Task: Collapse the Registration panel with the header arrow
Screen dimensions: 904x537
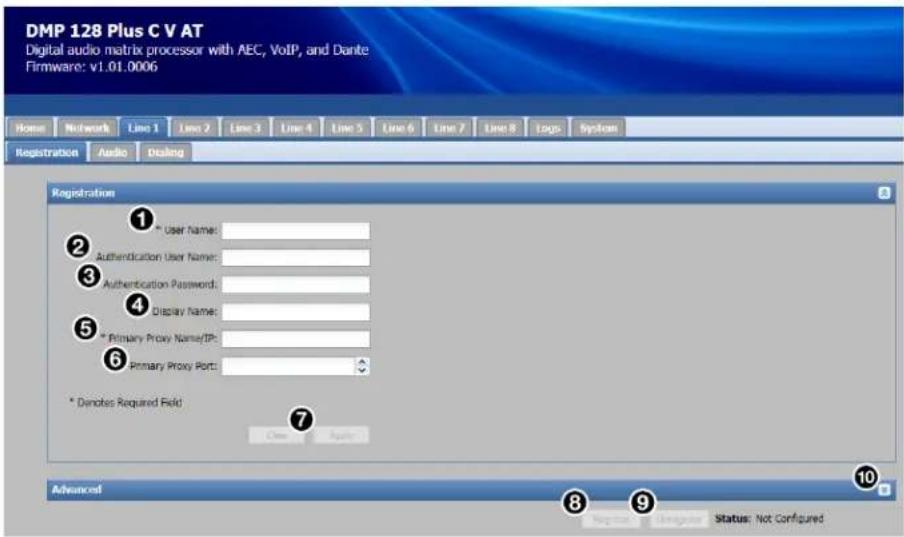Action: 884,193
